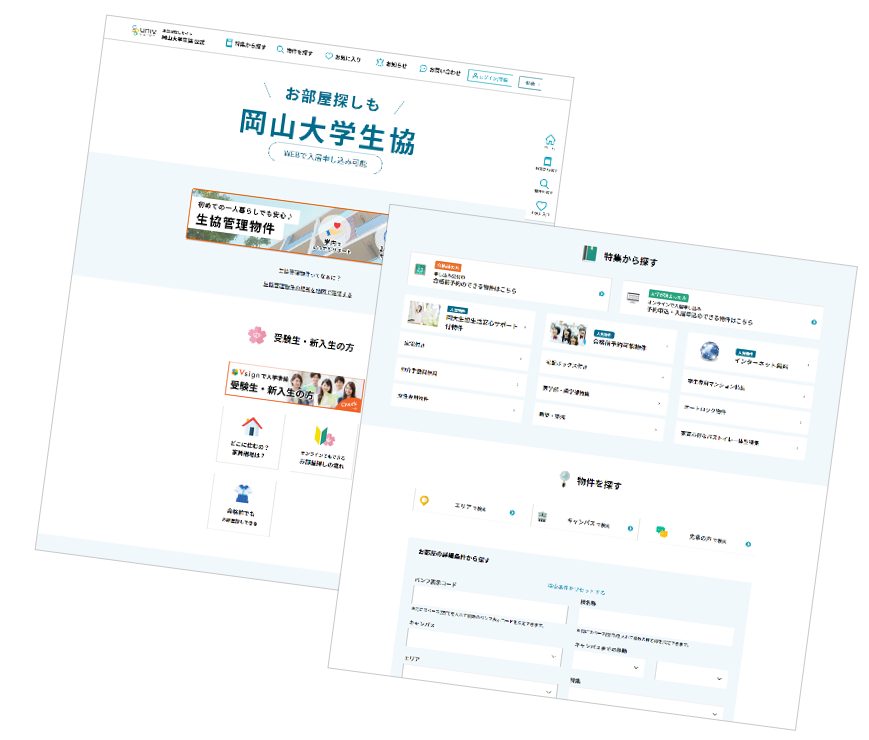Open 特集から探す in the top navigation
The width and height of the screenshot is (869, 740).
[x=246, y=45]
